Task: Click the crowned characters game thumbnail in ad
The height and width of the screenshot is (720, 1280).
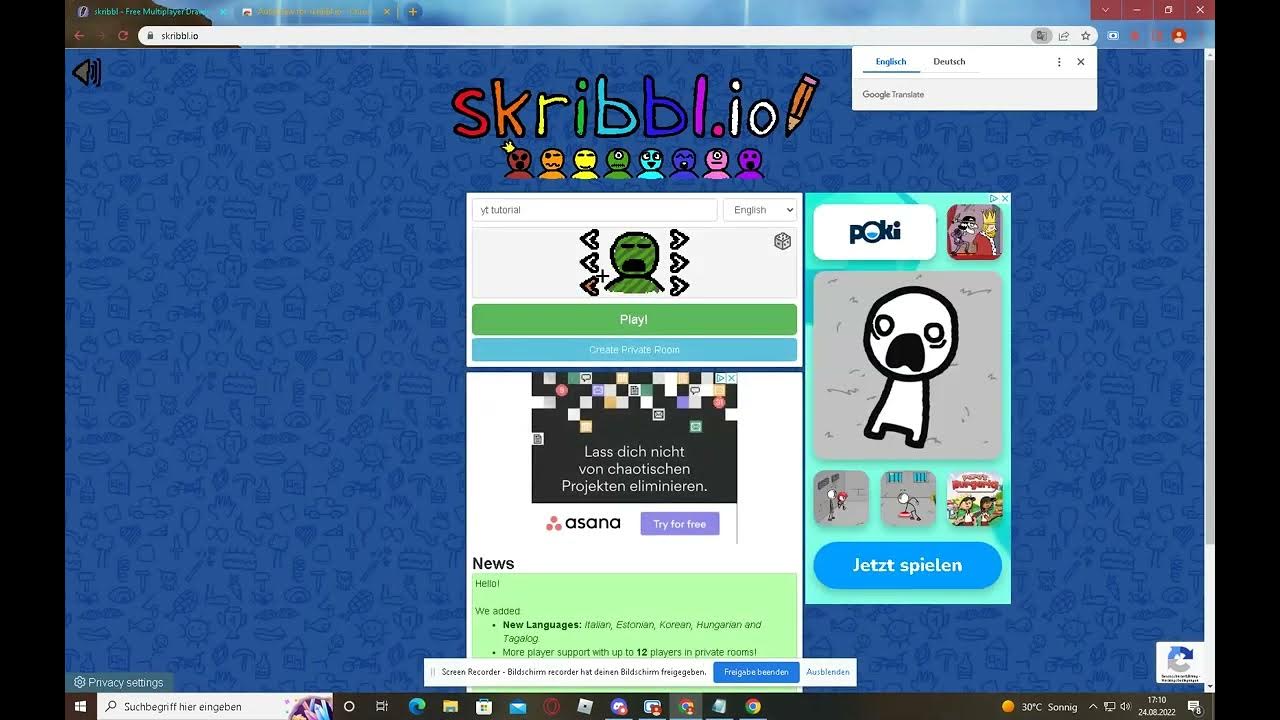Action: click(x=974, y=232)
